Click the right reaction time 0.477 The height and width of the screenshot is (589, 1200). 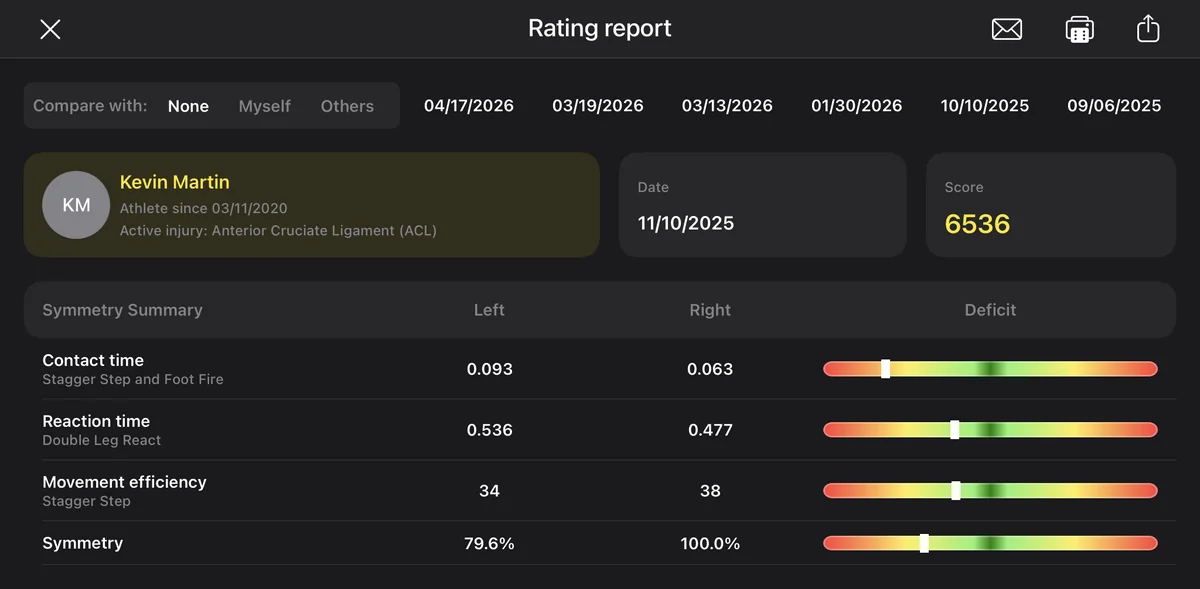coord(710,430)
